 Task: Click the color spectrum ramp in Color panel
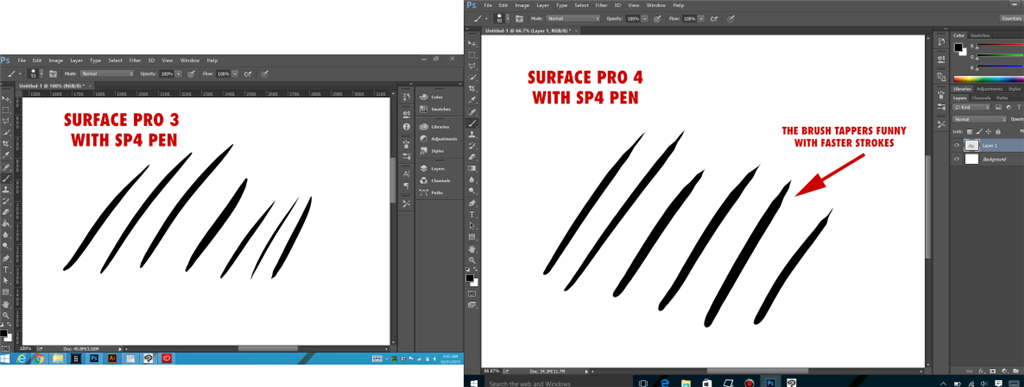pos(989,78)
